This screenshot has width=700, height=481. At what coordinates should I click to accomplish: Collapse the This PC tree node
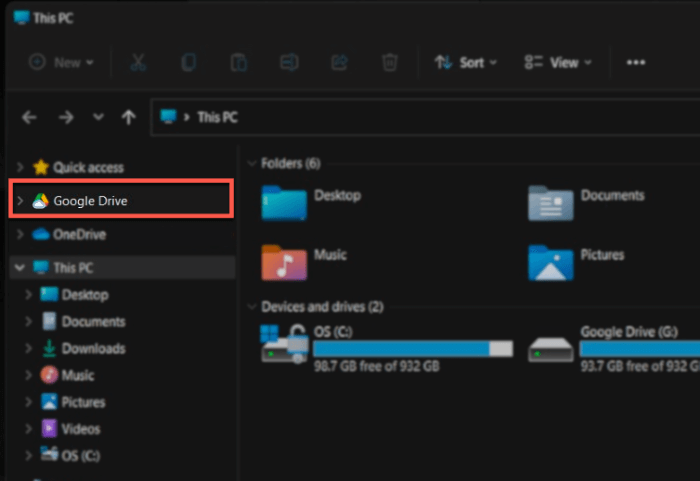[x=20, y=268]
